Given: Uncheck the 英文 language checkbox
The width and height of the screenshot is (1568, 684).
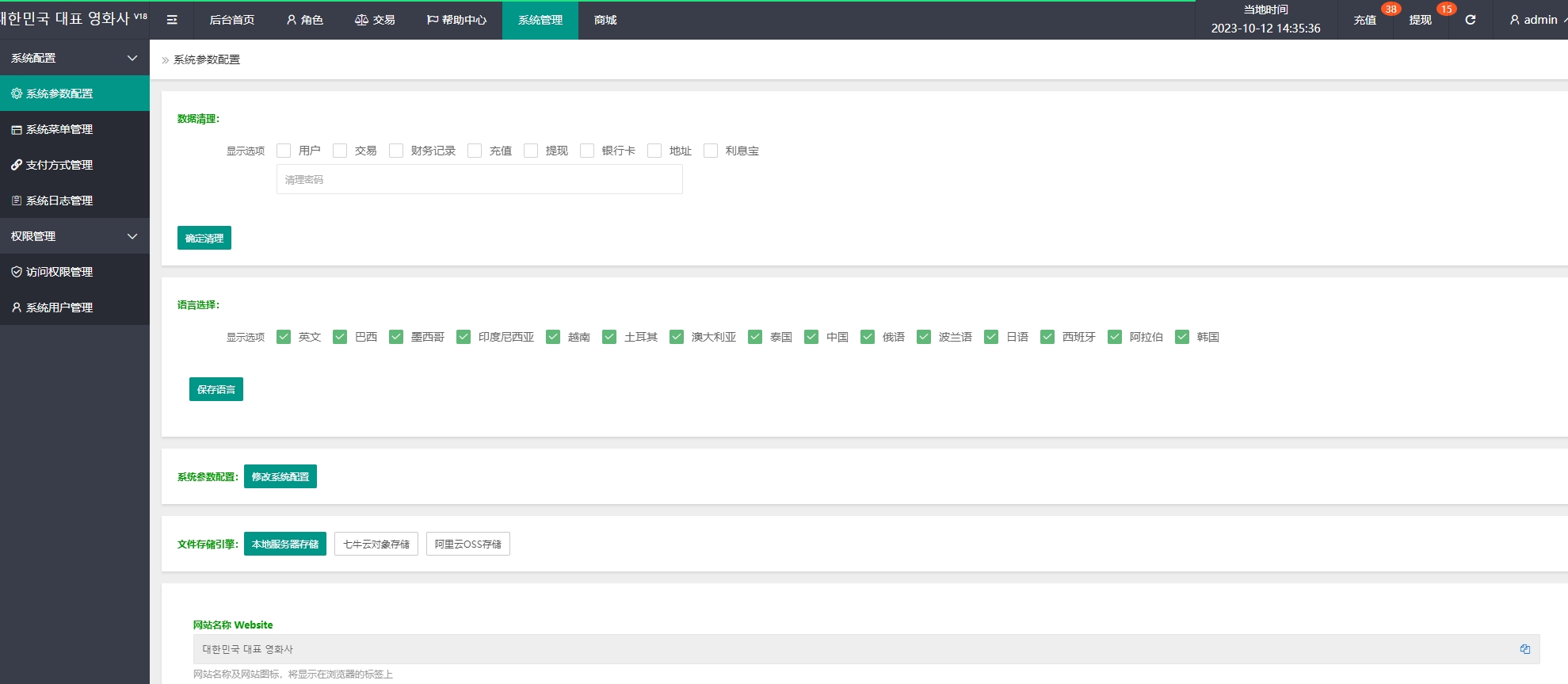Looking at the screenshot, I should (x=284, y=337).
